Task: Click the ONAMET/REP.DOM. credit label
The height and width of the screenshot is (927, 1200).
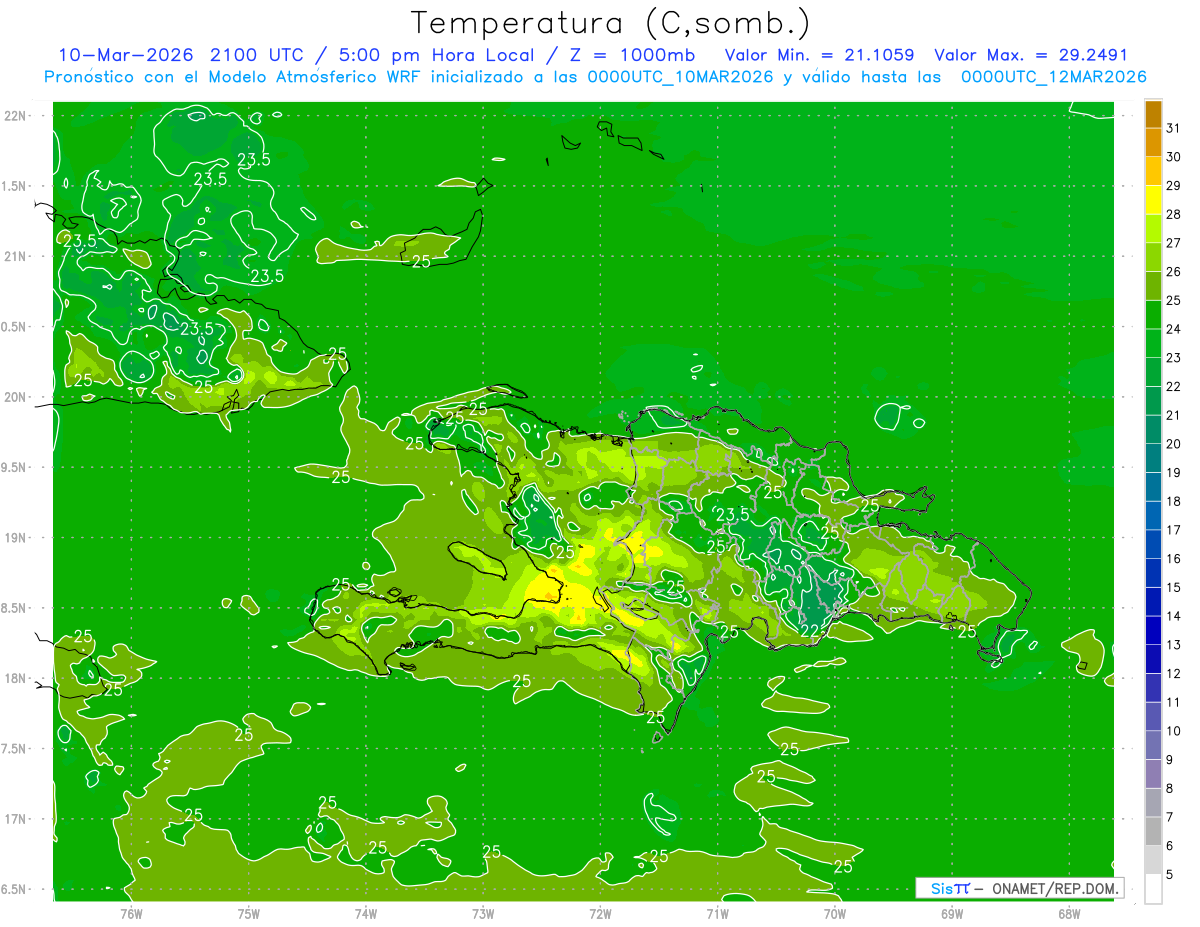Action: (x=1055, y=888)
